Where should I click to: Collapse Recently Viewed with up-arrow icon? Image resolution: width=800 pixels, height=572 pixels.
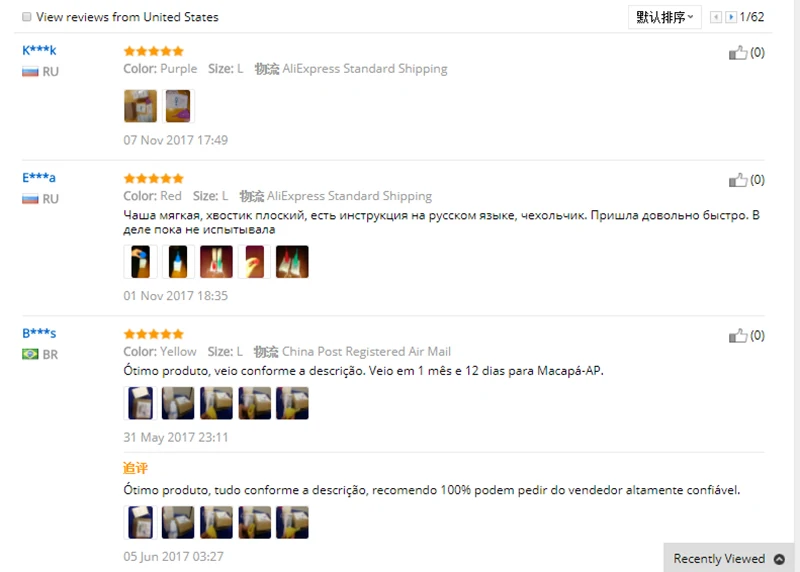779,559
